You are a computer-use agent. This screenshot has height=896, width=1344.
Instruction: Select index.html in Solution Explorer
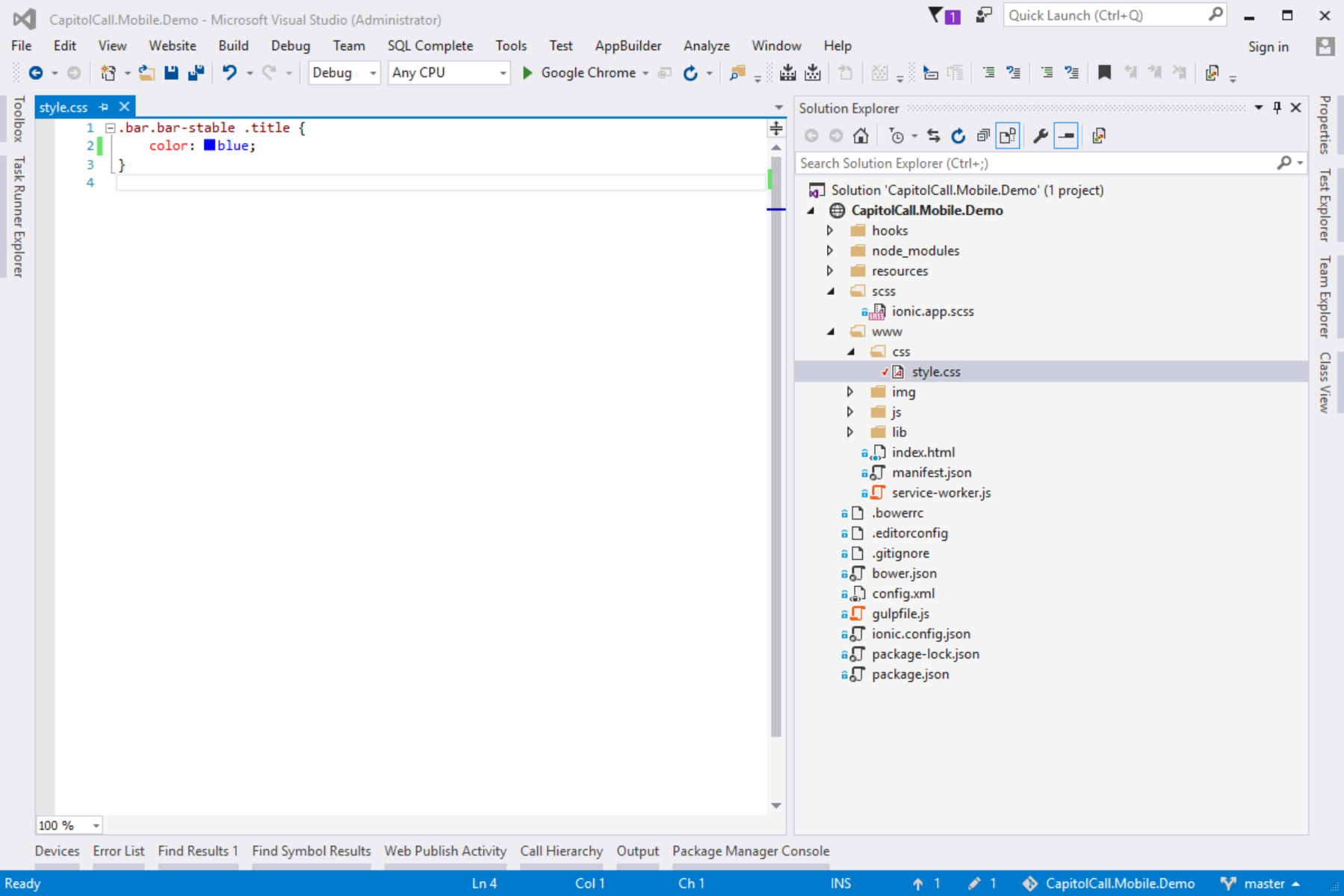[x=923, y=452]
